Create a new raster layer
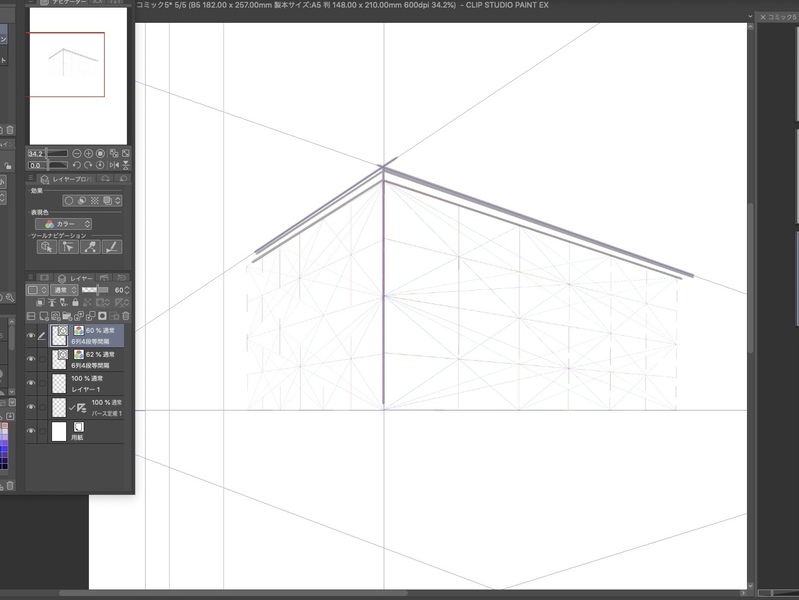The width and height of the screenshot is (799, 600). (44, 316)
